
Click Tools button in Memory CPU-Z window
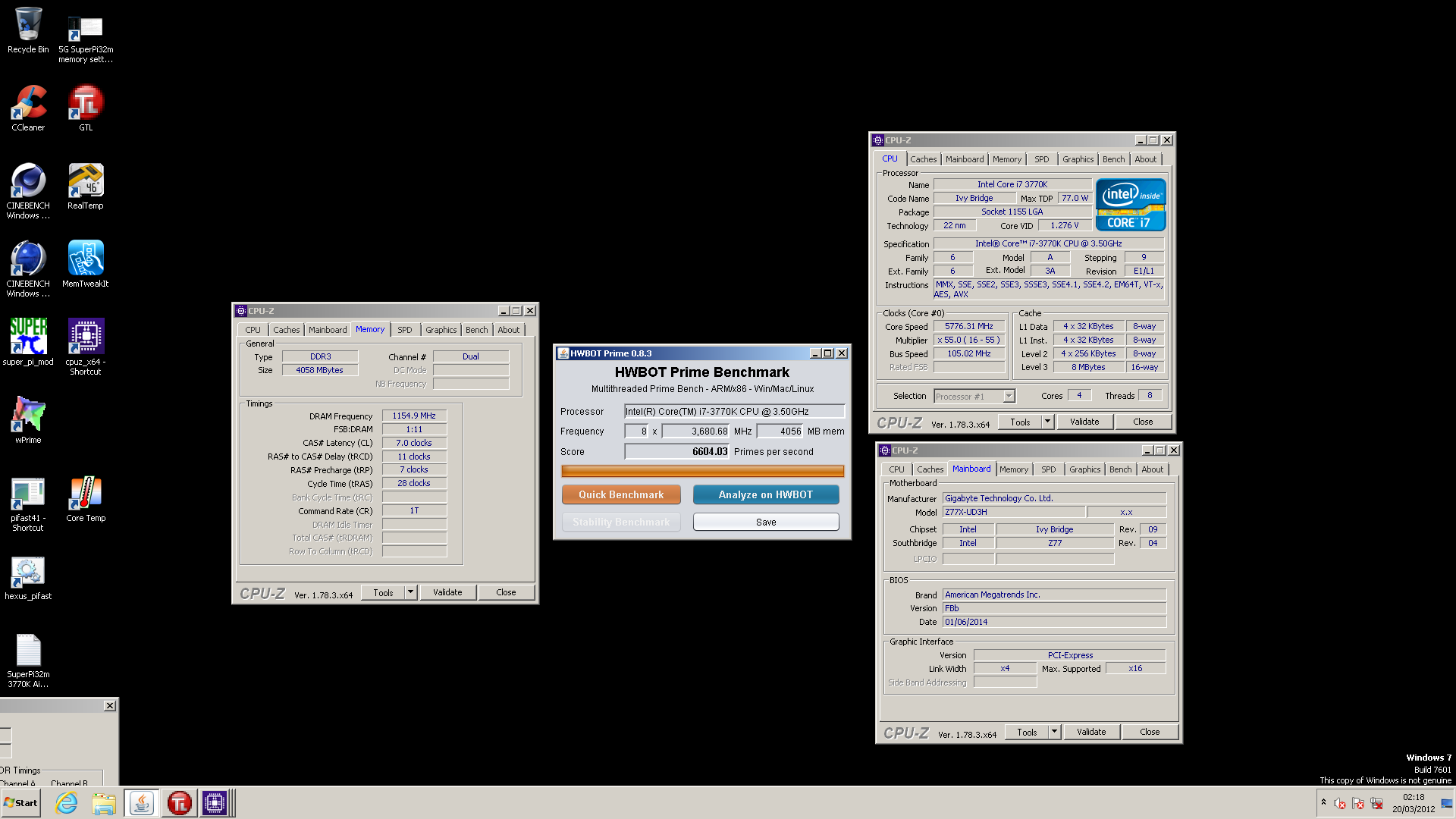click(x=383, y=592)
